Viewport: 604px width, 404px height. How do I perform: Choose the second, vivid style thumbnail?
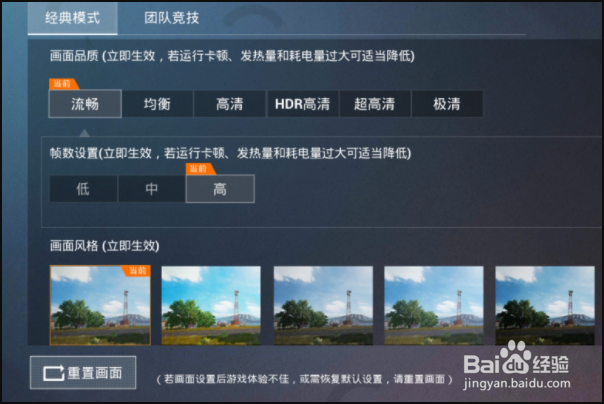[211, 305]
